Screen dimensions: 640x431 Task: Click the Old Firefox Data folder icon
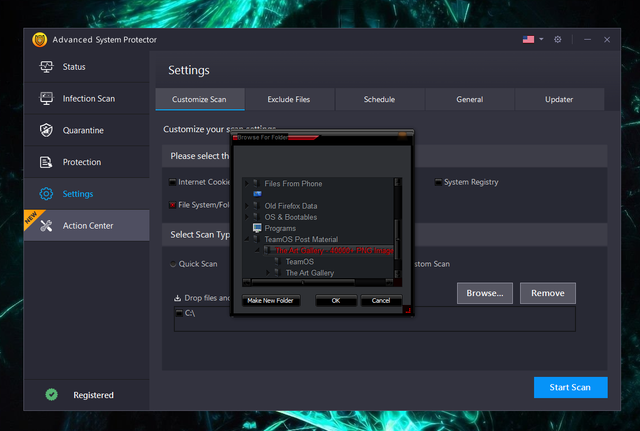pyautogui.click(x=257, y=206)
